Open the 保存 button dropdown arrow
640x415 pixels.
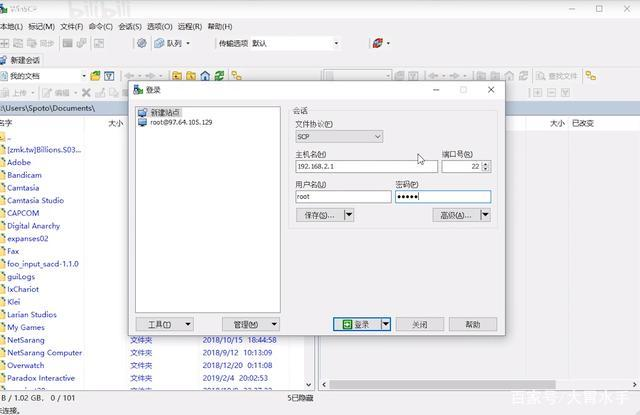(349, 215)
